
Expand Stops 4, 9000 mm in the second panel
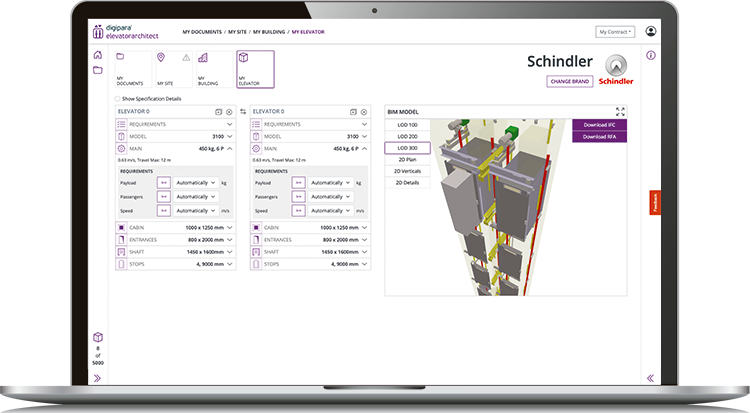310,264
